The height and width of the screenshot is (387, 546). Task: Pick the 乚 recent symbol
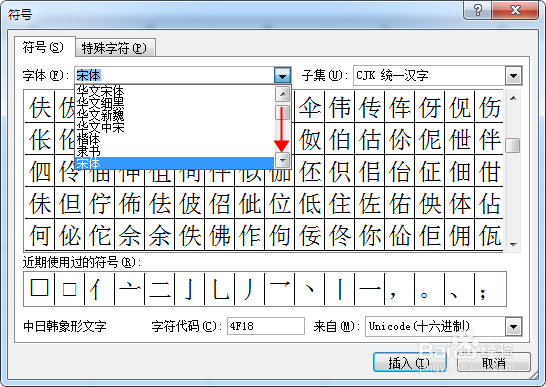[219, 289]
